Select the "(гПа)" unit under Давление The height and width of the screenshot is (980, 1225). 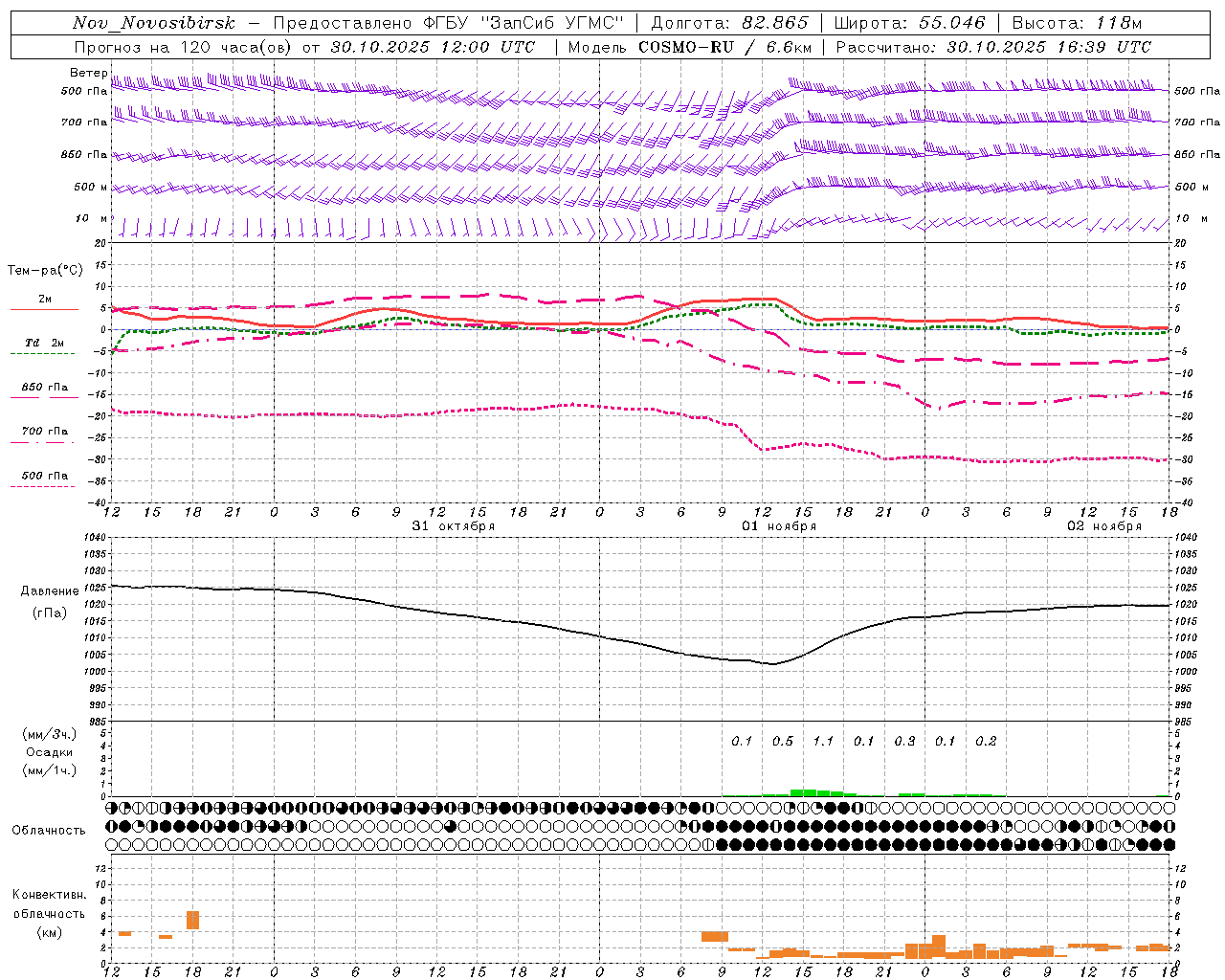(x=50, y=613)
